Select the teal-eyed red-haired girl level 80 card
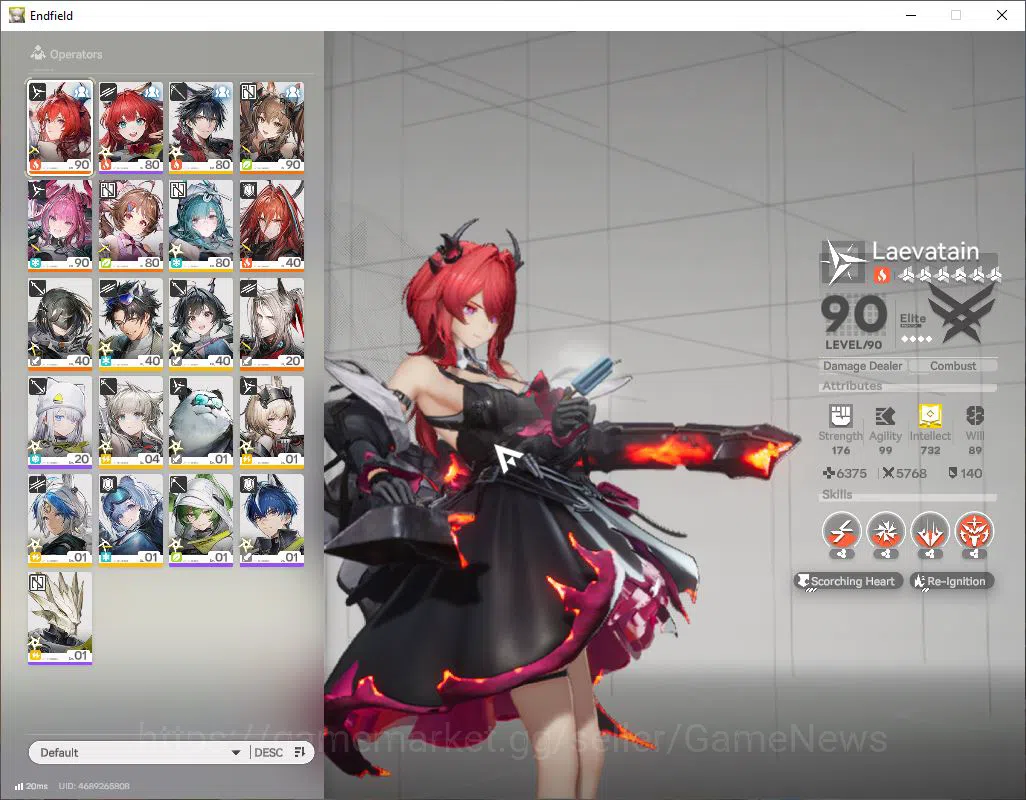 (x=130, y=128)
